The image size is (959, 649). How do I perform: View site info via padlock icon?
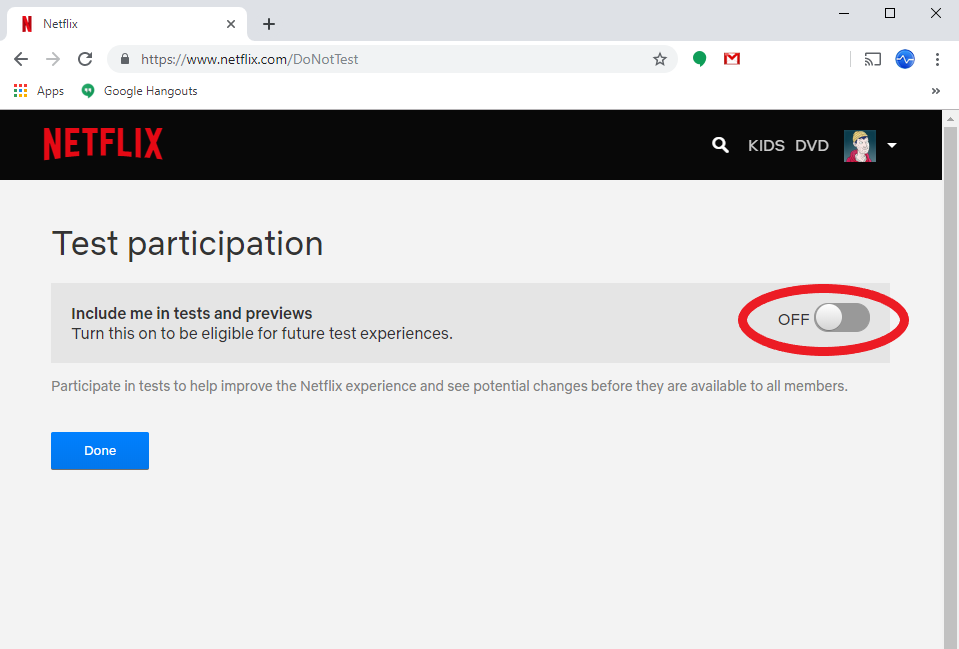point(125,59)
